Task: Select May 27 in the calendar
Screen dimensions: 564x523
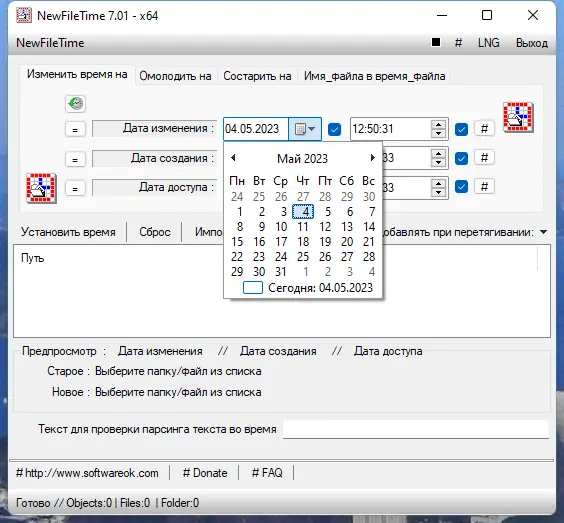Action: click(x=347, y=257)
